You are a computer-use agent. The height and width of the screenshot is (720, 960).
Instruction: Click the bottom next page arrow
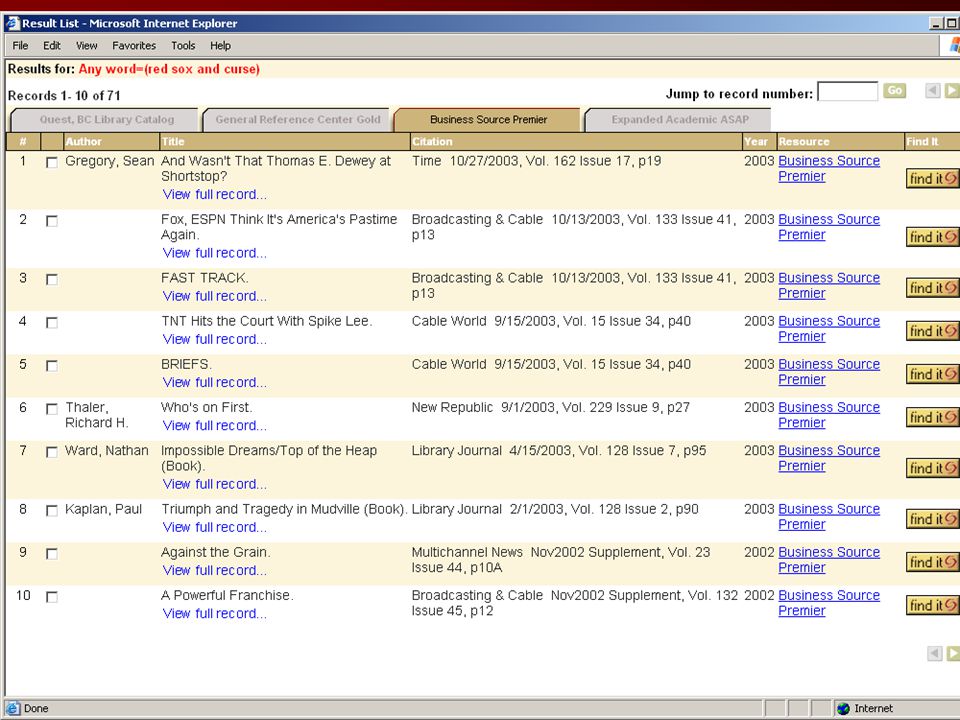tap(953, 653)
